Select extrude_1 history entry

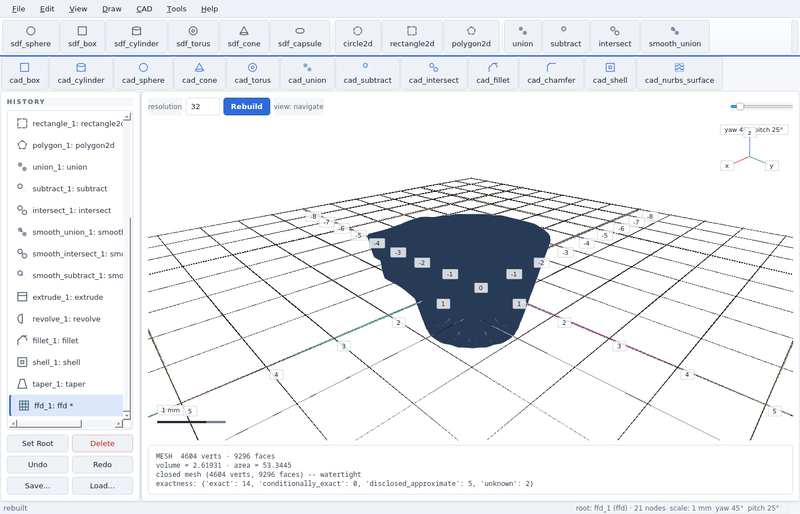pyautogui.click(x=66, y=297)
